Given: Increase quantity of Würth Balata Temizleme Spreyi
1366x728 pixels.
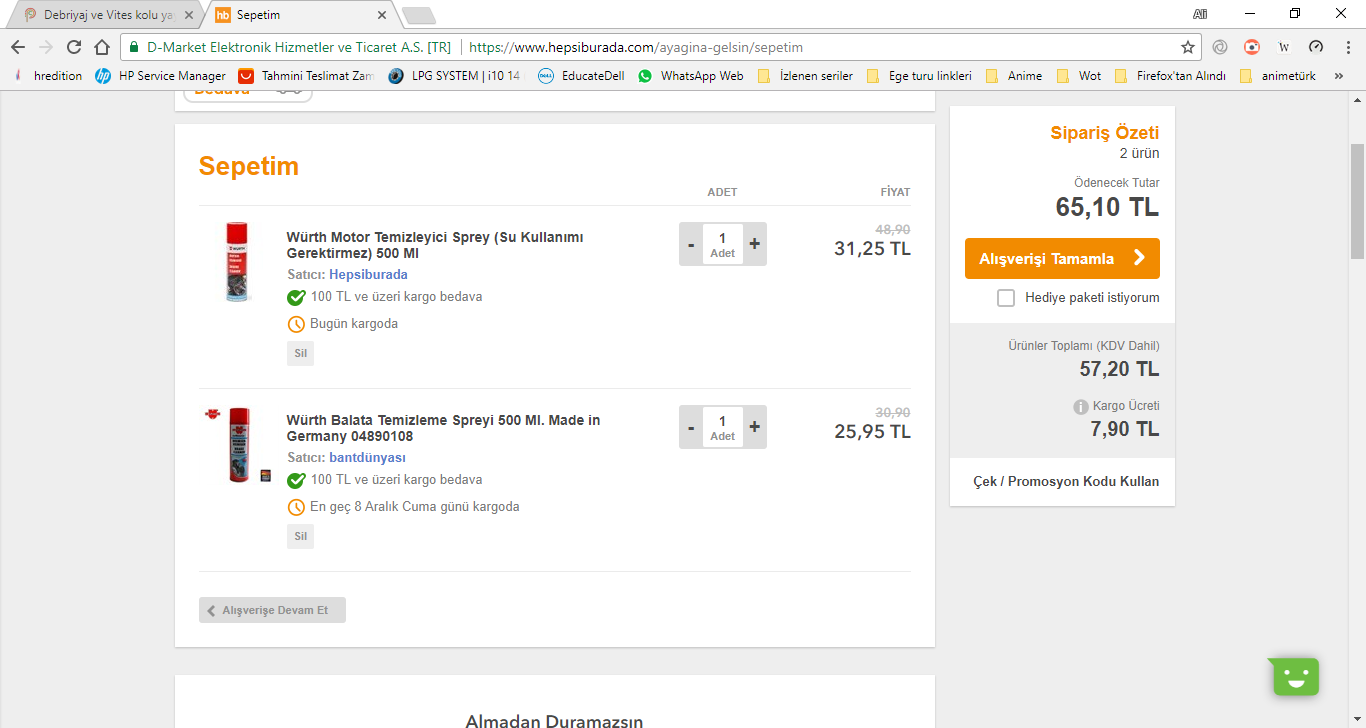Looking at the screenshot, I should pos(755,427).
